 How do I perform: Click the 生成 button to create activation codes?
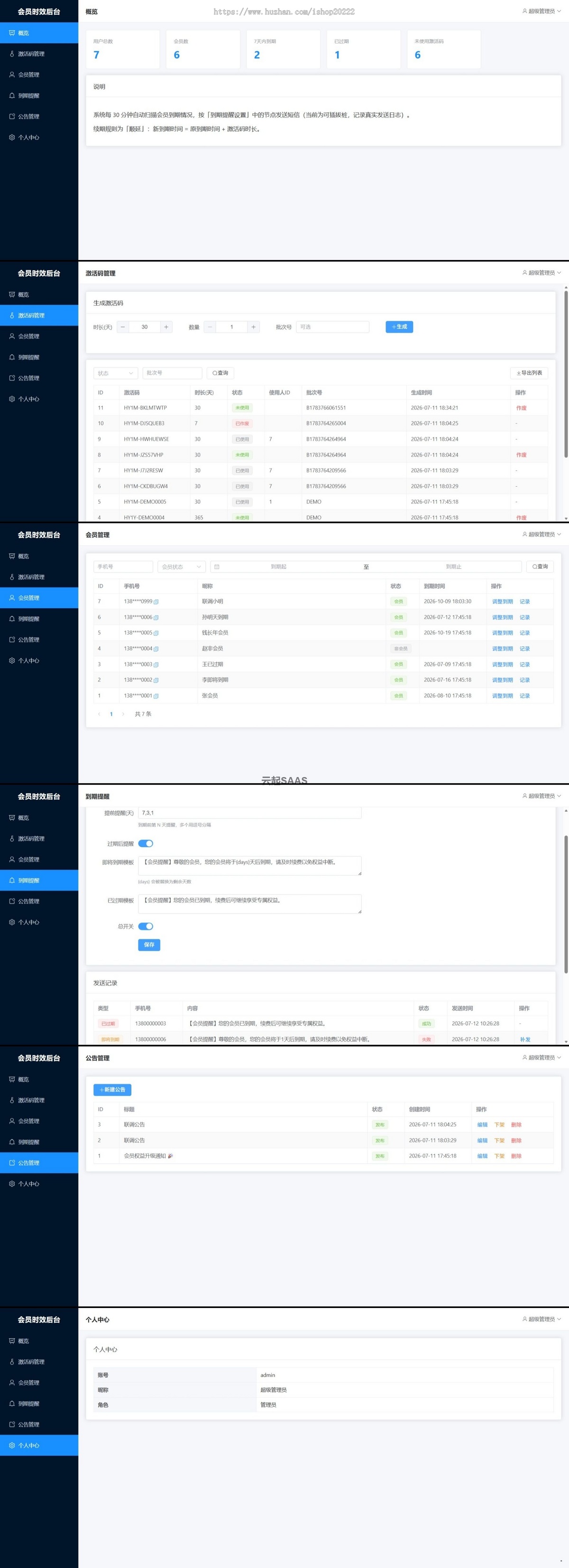click(x=399, y=327)
